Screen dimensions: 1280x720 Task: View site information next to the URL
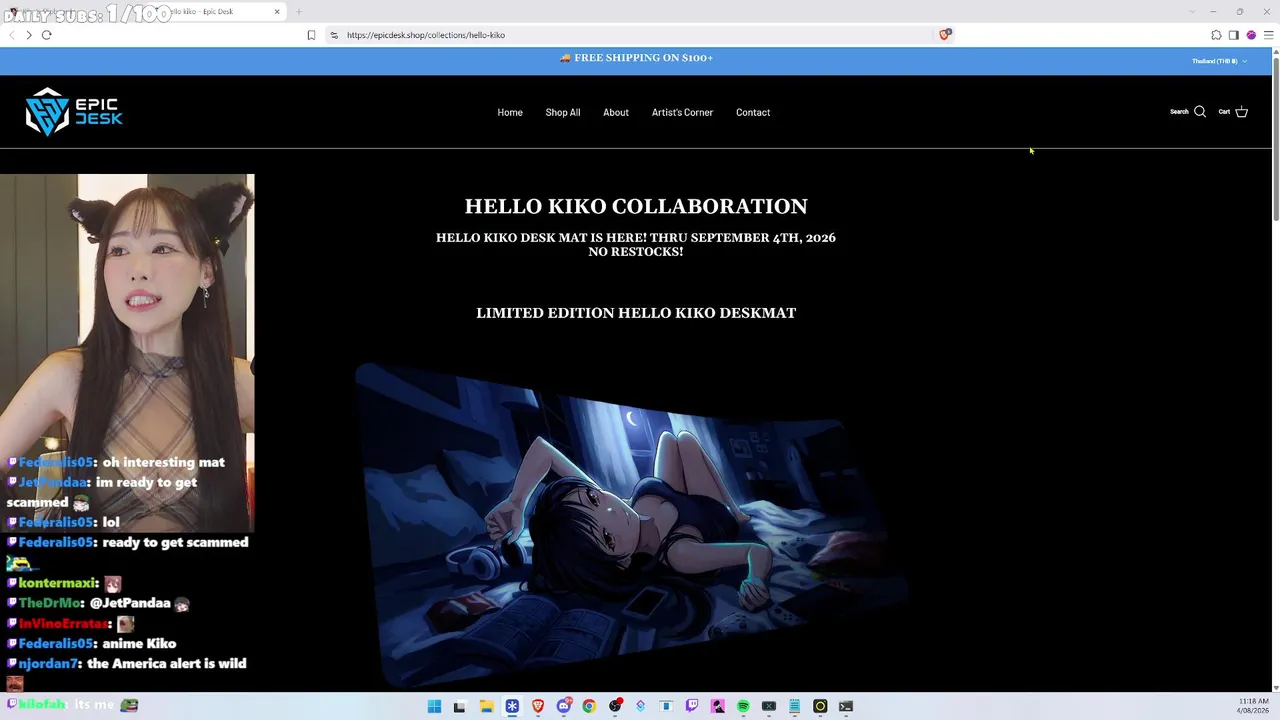pyautogui.click(x=334, y=35)
